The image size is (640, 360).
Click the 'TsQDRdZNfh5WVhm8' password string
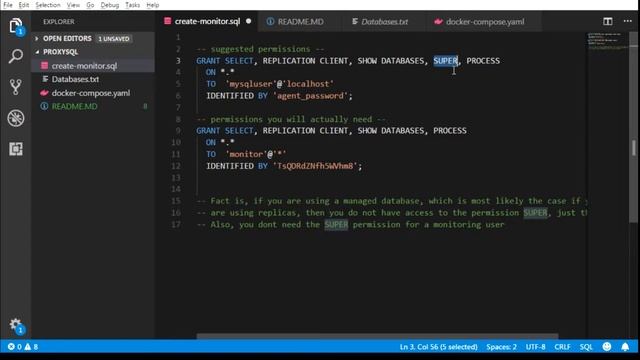(x=316, y=166)
